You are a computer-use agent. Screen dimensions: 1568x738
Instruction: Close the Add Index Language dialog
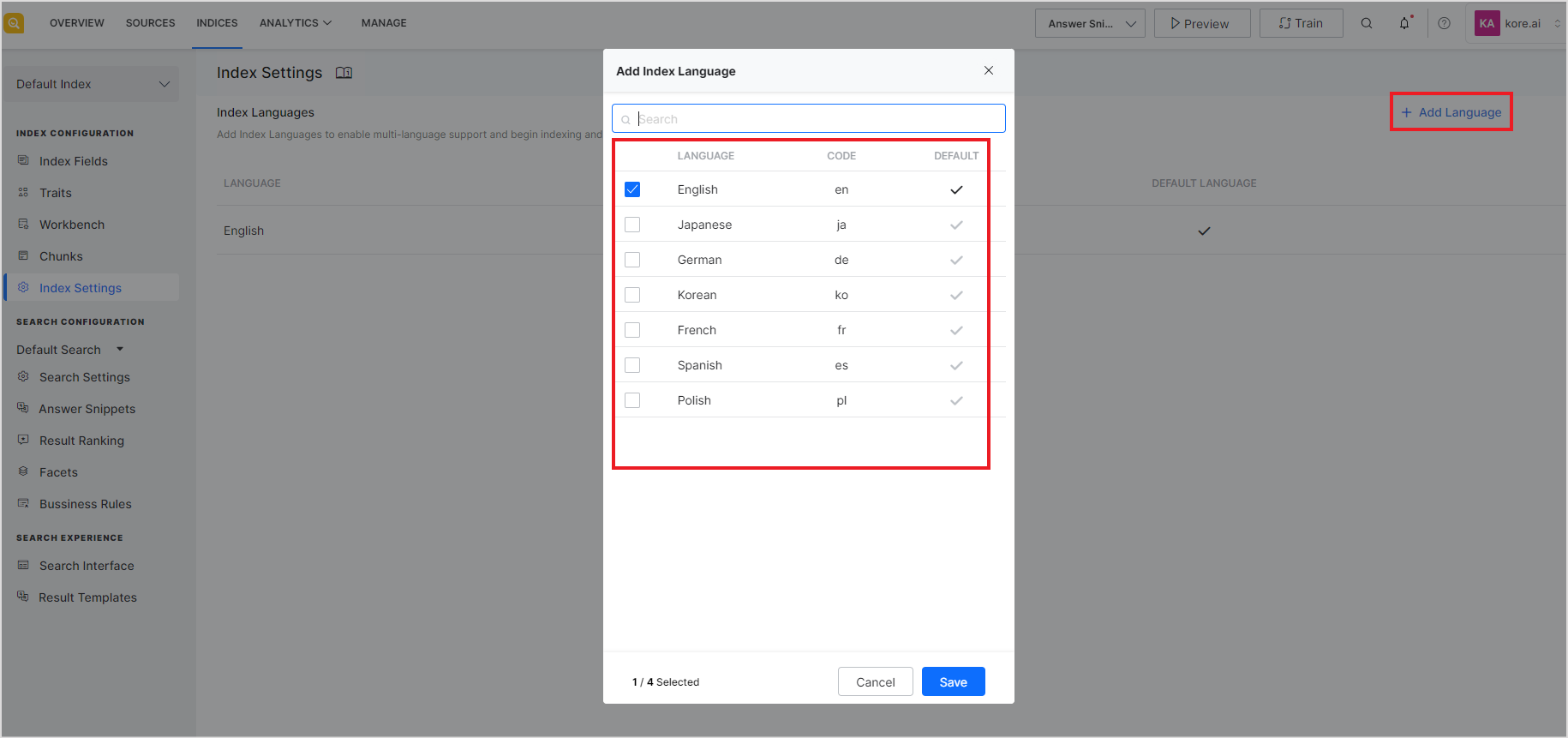point(989,70)
